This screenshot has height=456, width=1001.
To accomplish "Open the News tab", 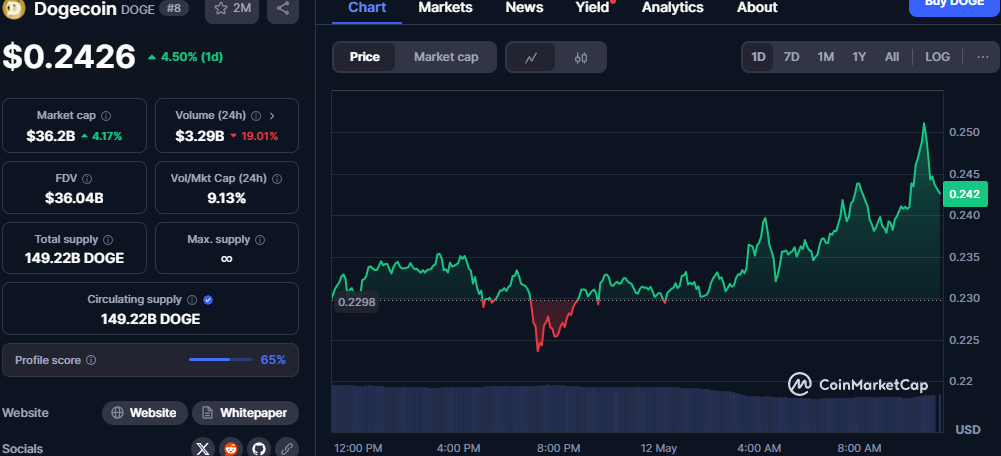I will 524,8.
